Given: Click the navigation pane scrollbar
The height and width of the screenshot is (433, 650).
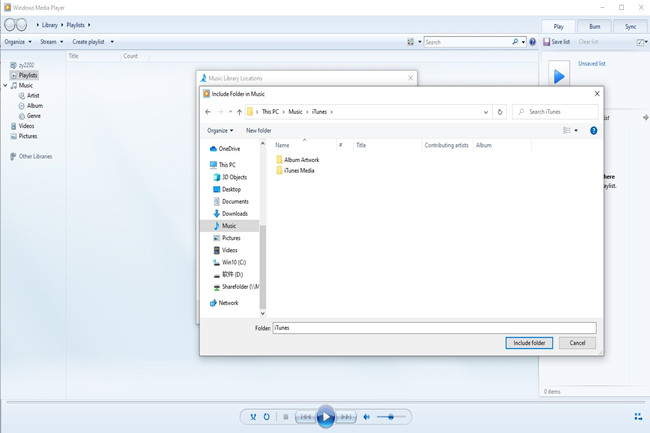Looking at the screenshot, I should click(x=262, y=267).
